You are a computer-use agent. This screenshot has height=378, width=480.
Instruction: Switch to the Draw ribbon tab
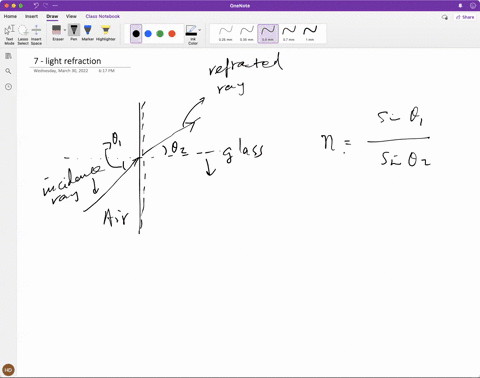(x=52, y=16)
